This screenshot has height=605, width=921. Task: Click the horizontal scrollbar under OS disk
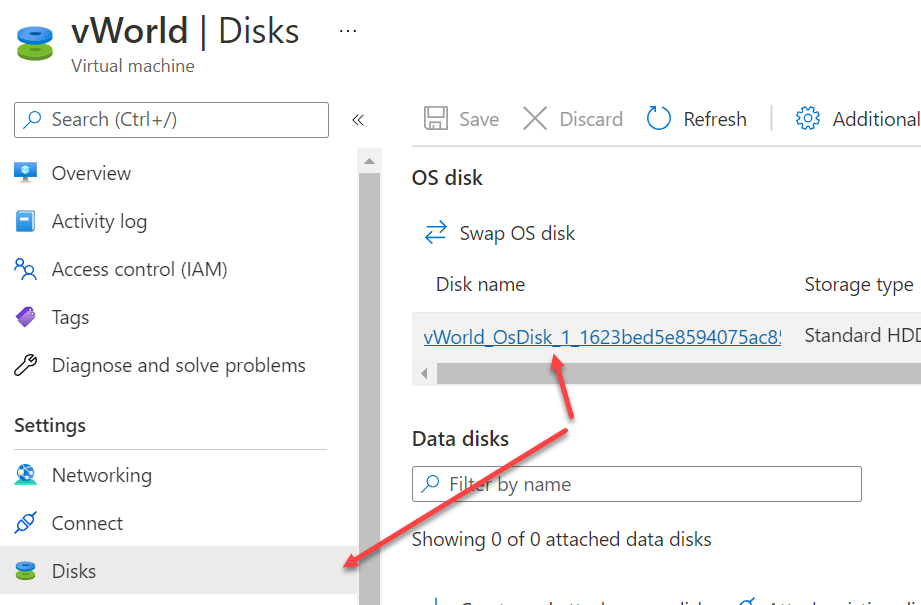670,373
